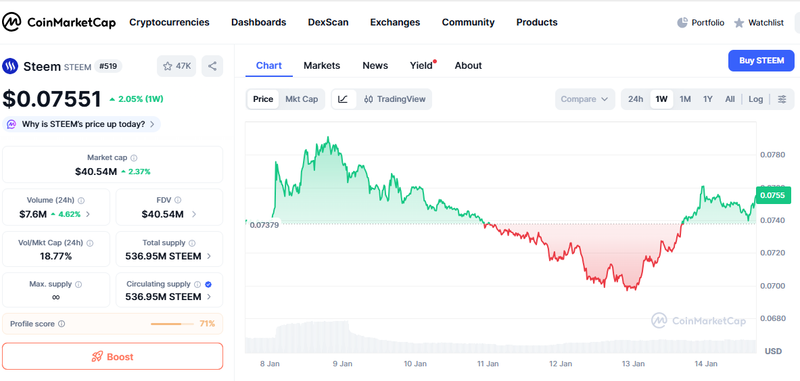Image resolution: width=800 pixels, height=381 pixels.
Task: Click the Total supply info icon
Action: 192,243
